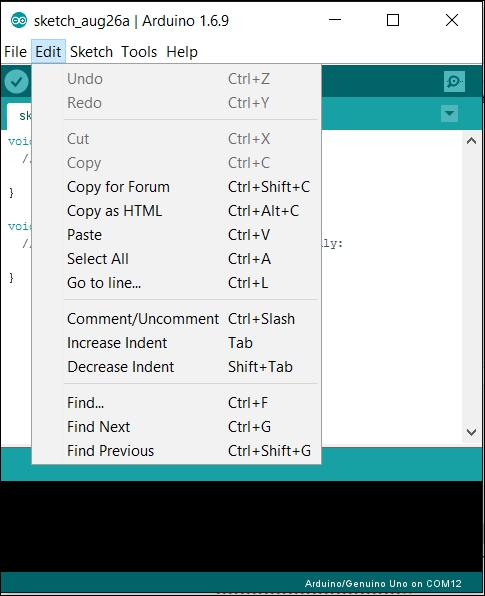The height and width of the screenshot is (596, 485).
Task: Close the Arduino window
Action: tap(452, 20)
